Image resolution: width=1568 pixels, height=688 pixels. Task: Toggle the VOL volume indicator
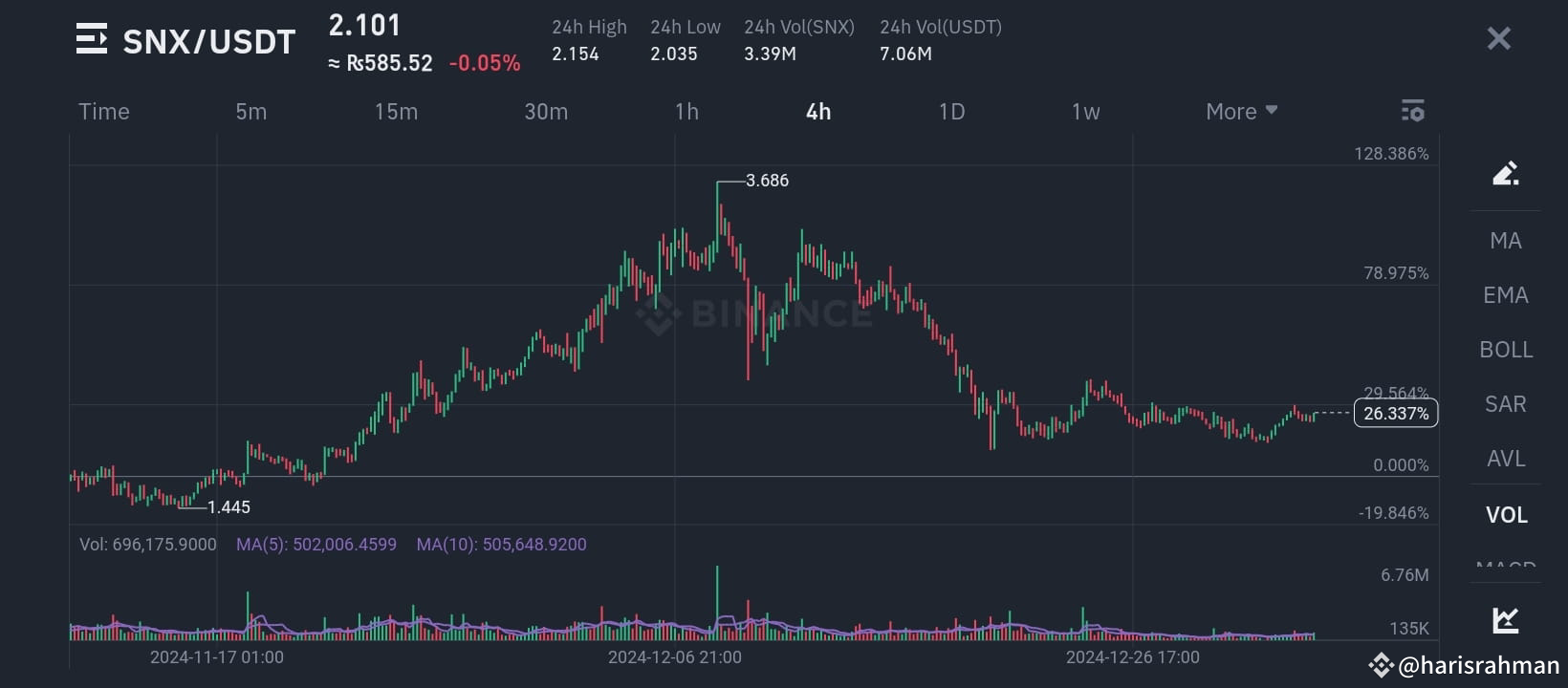[1505, 514]
